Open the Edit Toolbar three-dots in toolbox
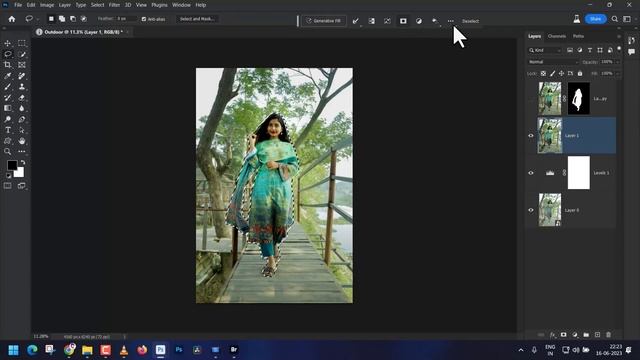This screenshot has height=360, width=640. (x=22, y=151)
